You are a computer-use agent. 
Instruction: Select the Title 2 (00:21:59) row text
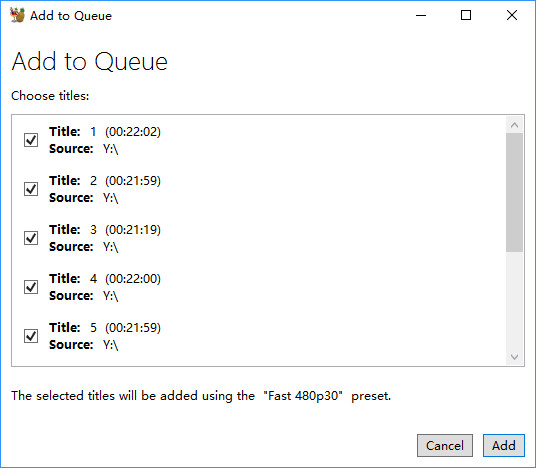click(105, 180)
